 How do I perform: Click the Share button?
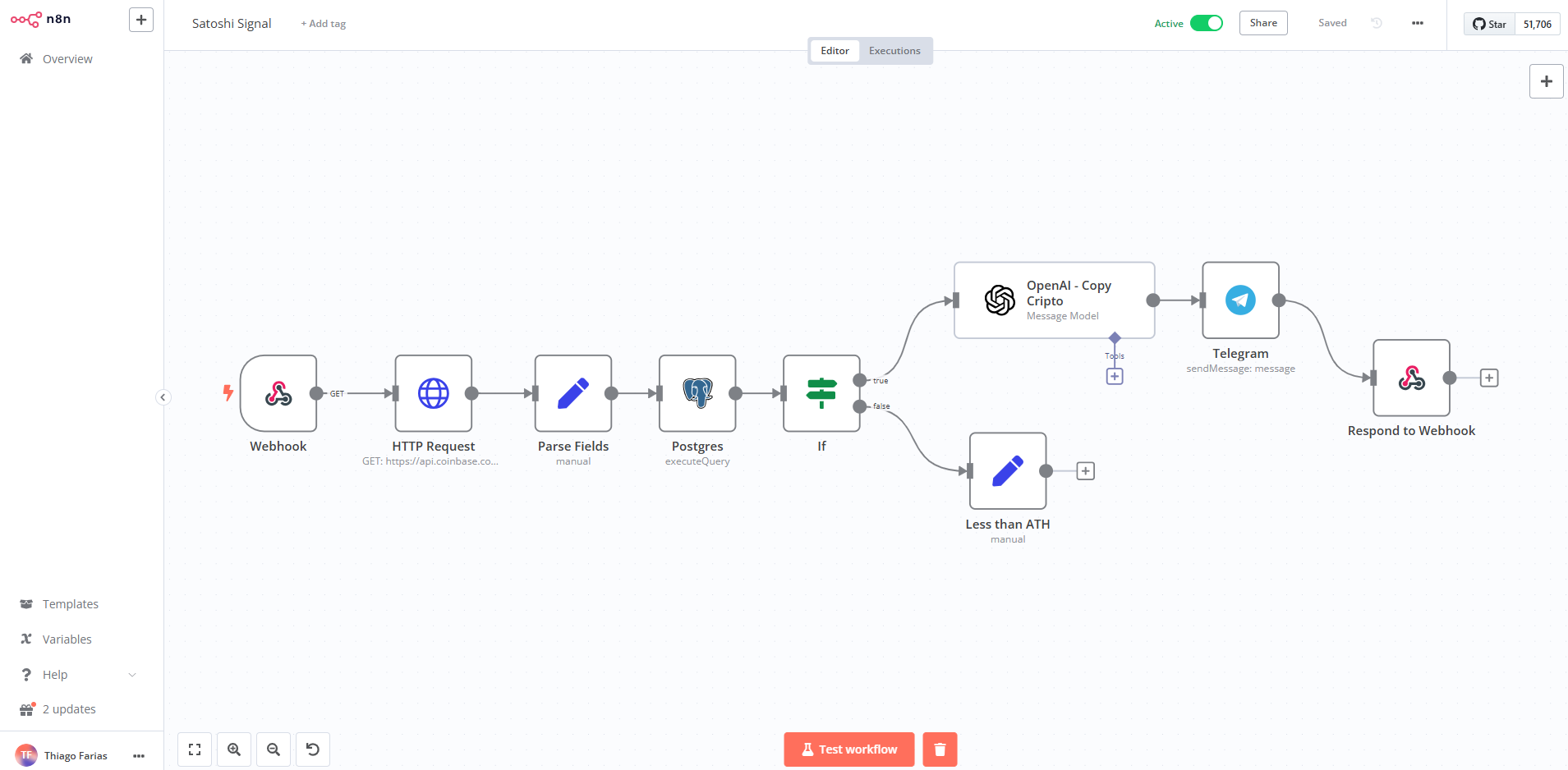(x=1263, y=23)
